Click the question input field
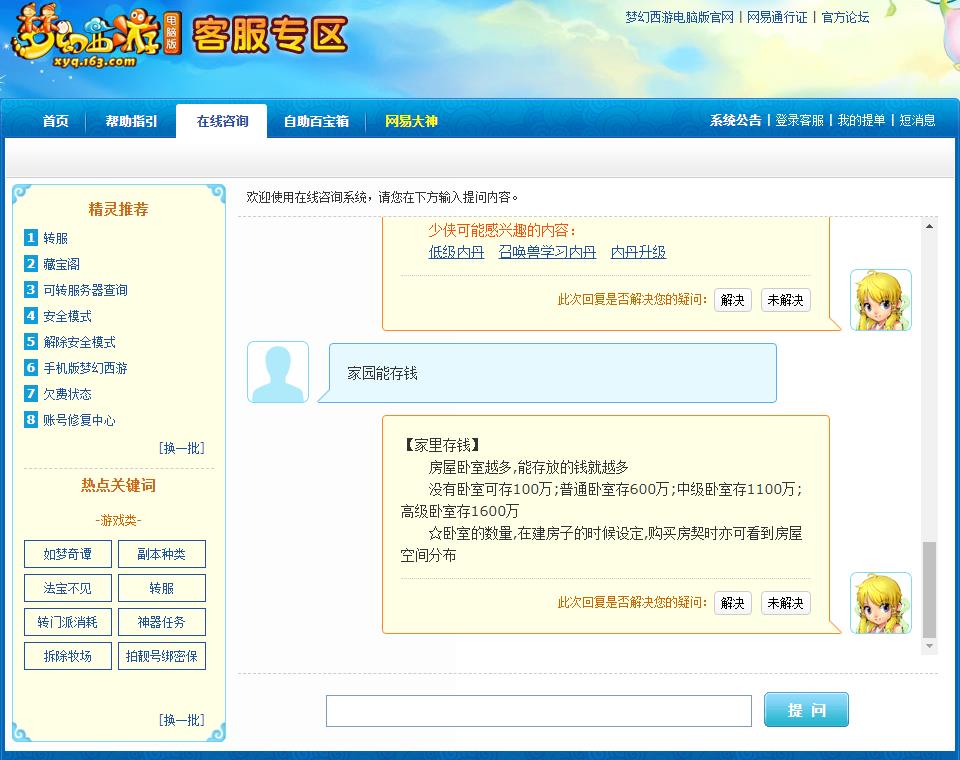Image resolution: width=960 pixels, height=760 pixels. 539,710
